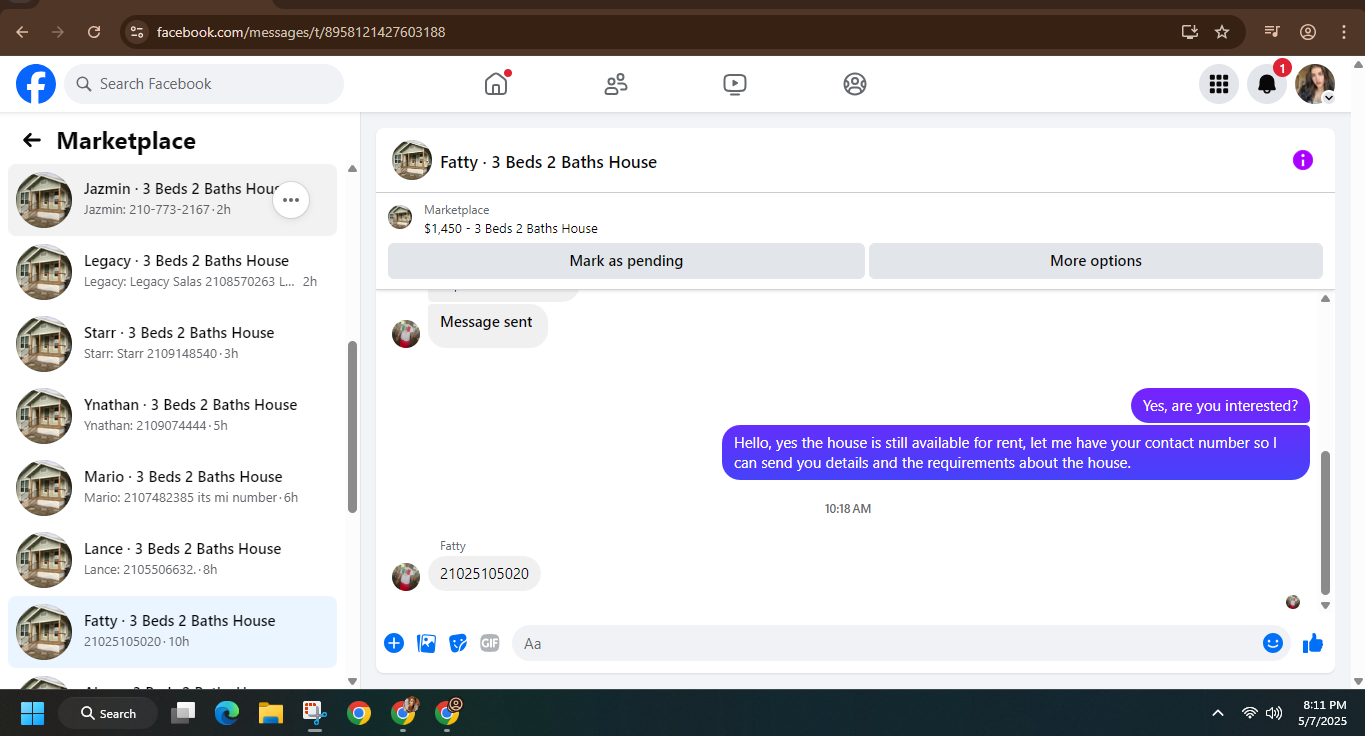Open the Wi-Fi network tray icon
The image size is (1365, 736).
click(1250, 713)
